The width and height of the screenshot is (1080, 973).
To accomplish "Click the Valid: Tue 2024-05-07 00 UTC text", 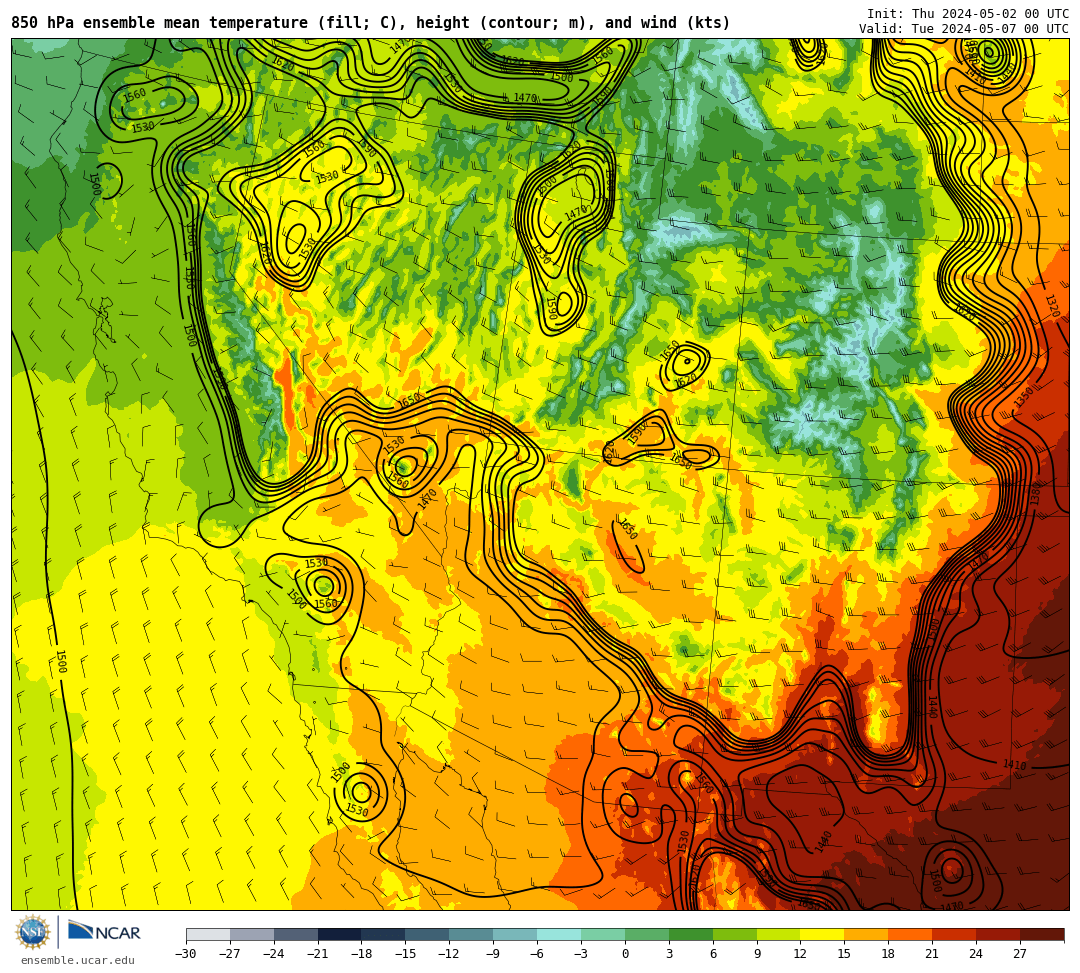I will tap(964, 29).
